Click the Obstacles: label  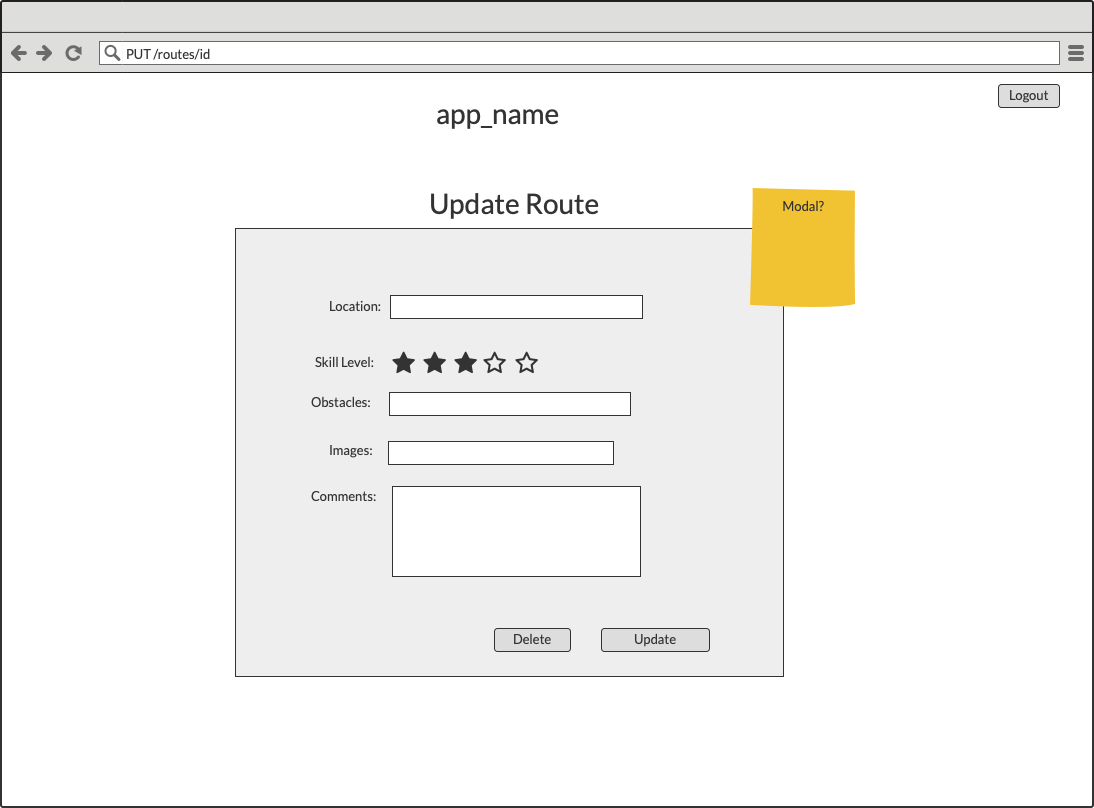340,403
